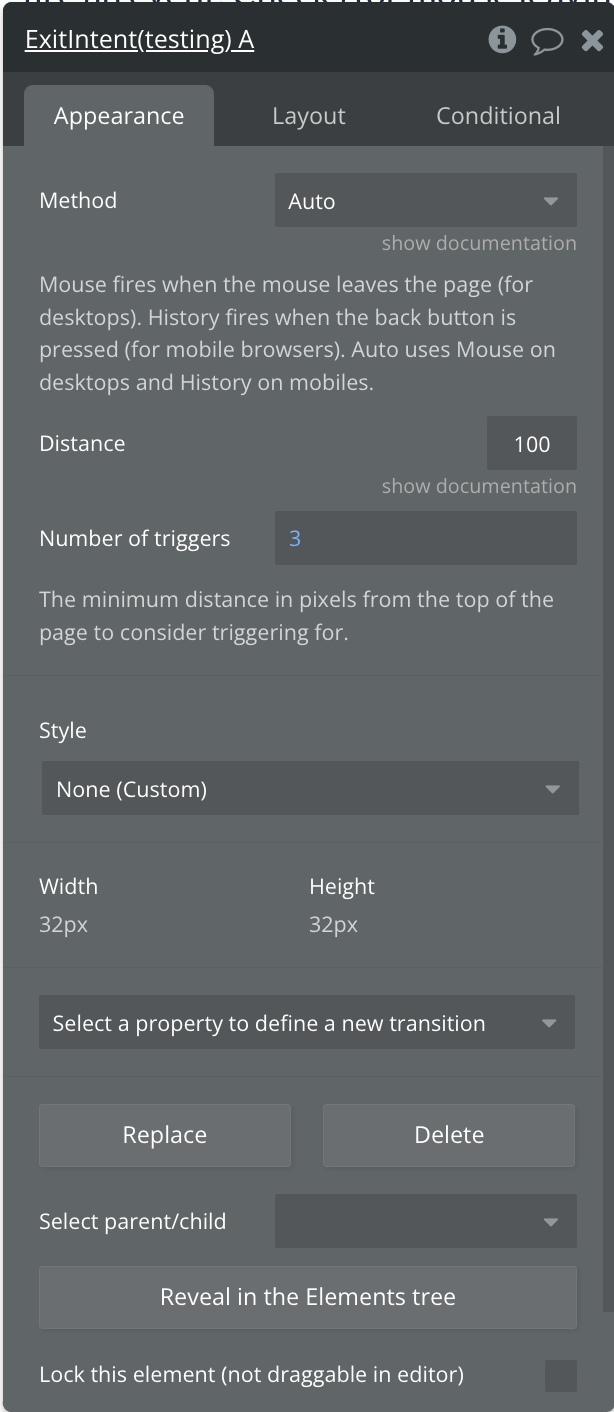The image size is (614, 1412).
Task: Open the Style dropdown None (Custom)
Action: click(309, 789)
